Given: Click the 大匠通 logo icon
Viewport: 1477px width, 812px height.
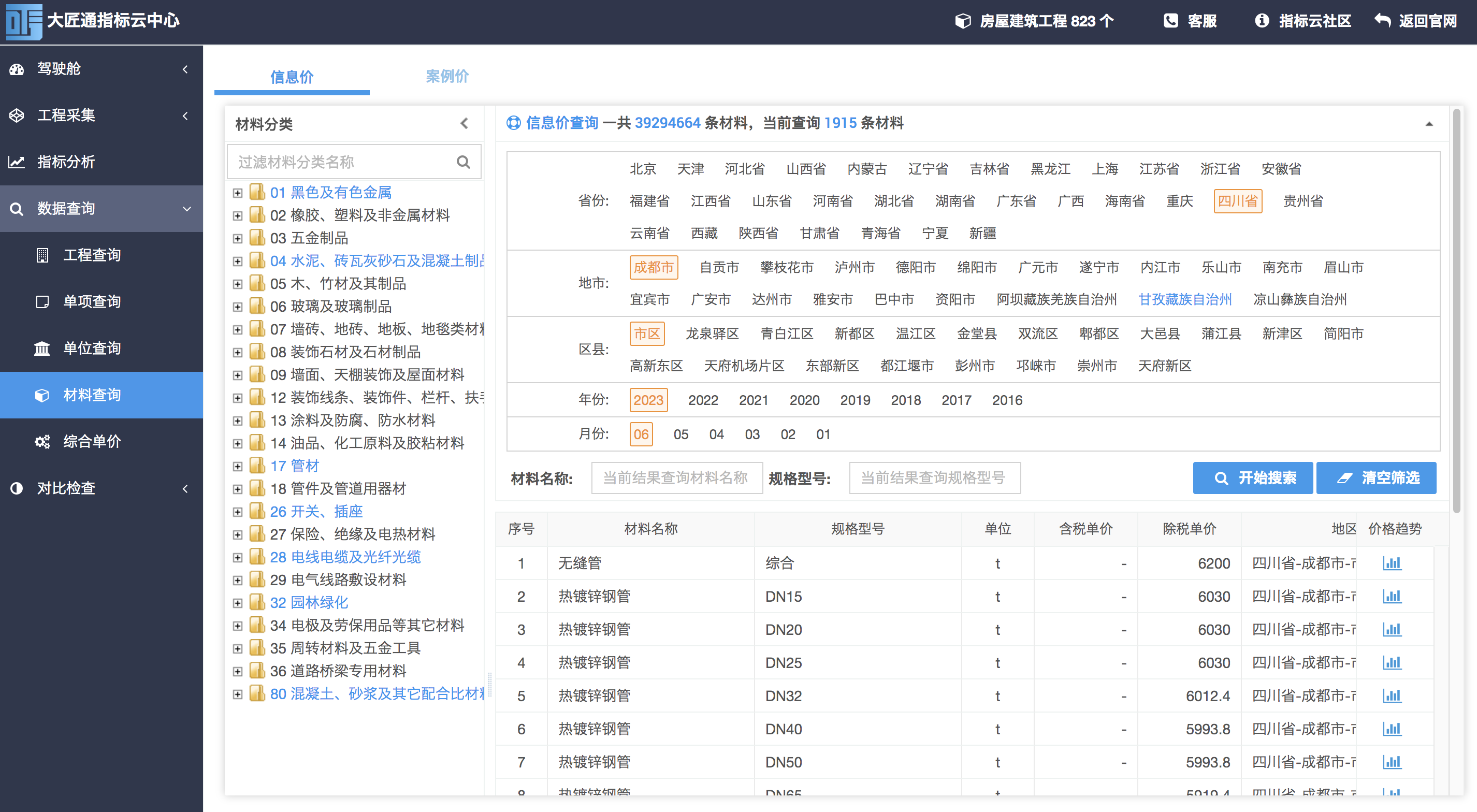Looking at the screenshot, I should 23,21.
